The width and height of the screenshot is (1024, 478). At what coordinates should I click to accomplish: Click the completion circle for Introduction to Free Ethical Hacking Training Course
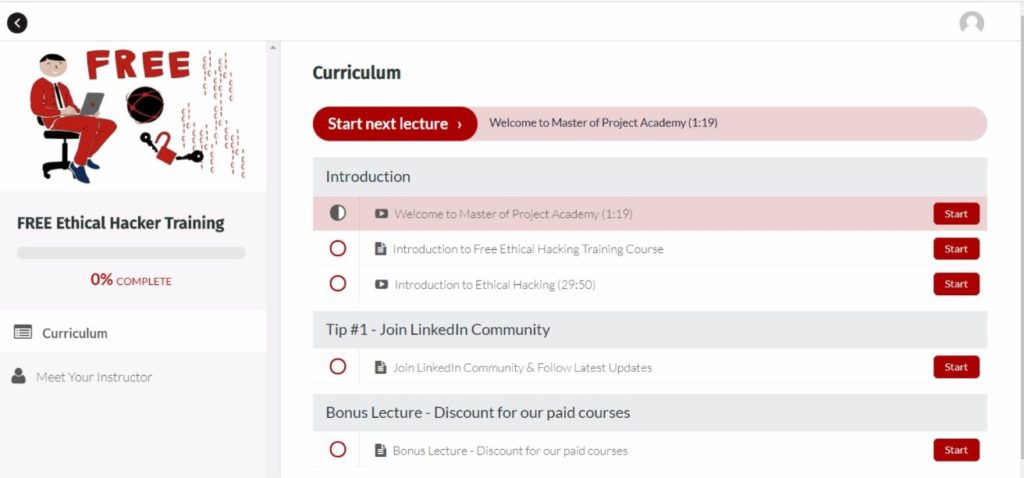pos(338,249)
